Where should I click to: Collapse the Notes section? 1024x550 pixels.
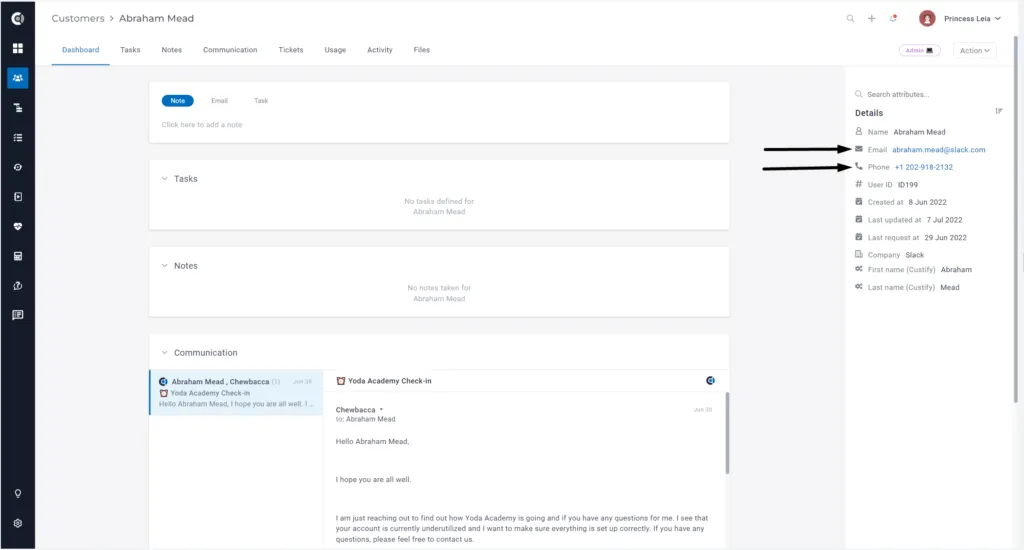pos(165,265)
